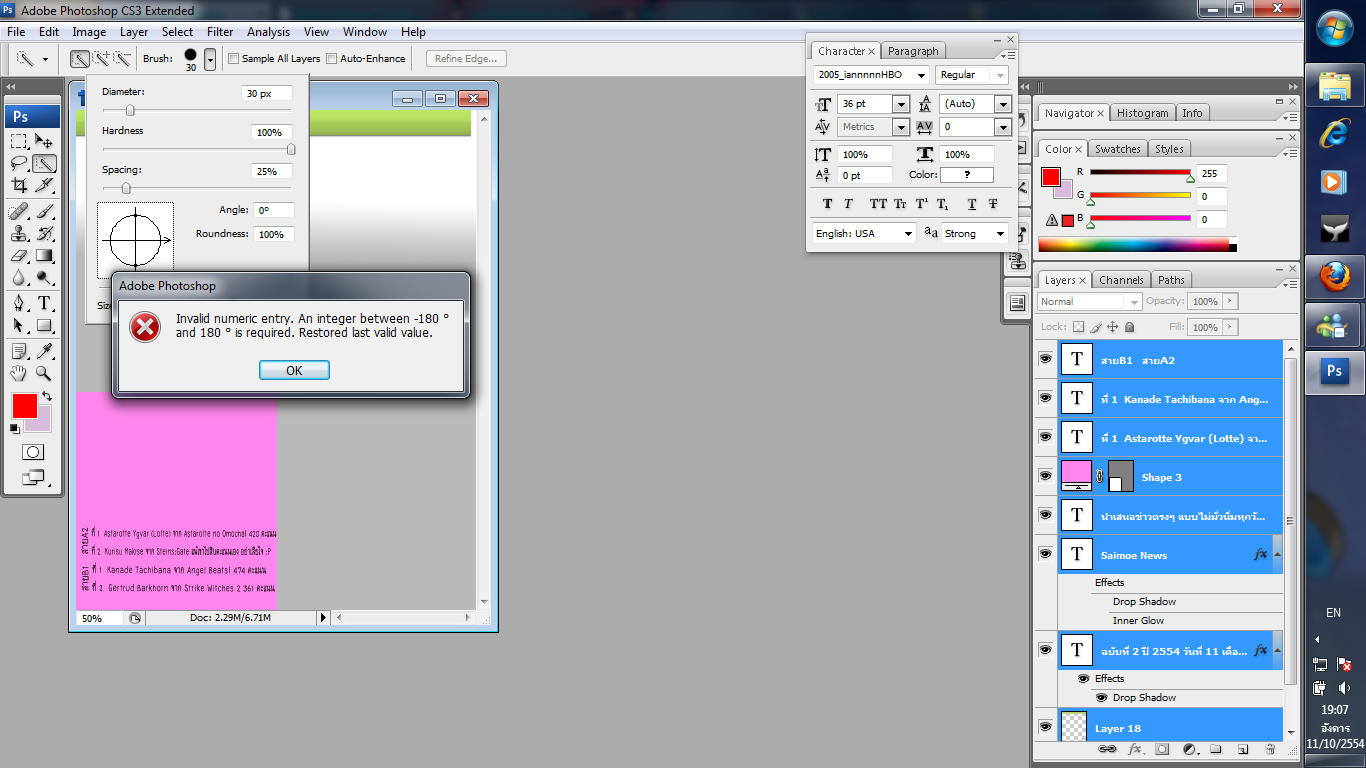Click the Add layer mask icon
Screen dimensions: 1366x768
coord(1162,749)
